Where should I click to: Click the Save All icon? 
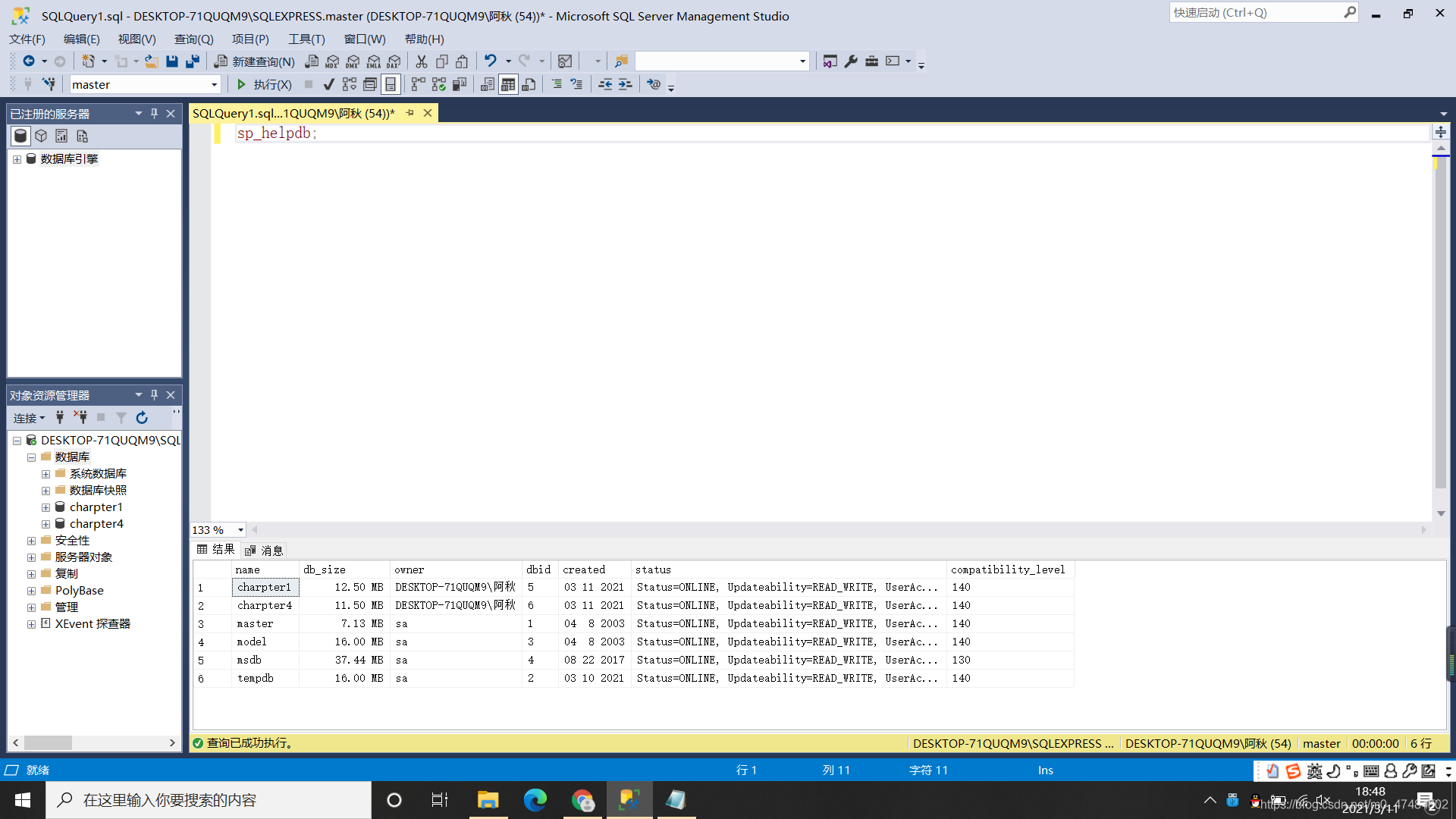pyautogui.click(x=193, y=61)
